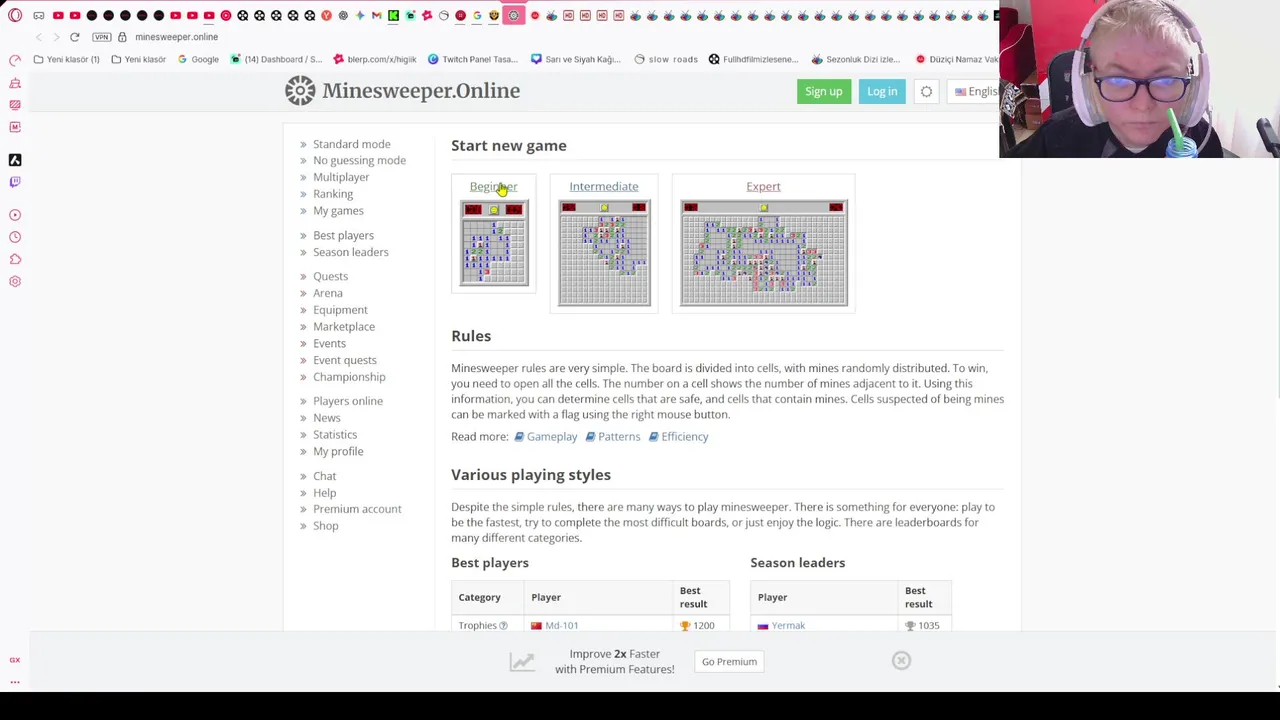Open the Intermediate difficulty link
The height and width of the screenshot is (720, 1280).
(x=603, y=186)
